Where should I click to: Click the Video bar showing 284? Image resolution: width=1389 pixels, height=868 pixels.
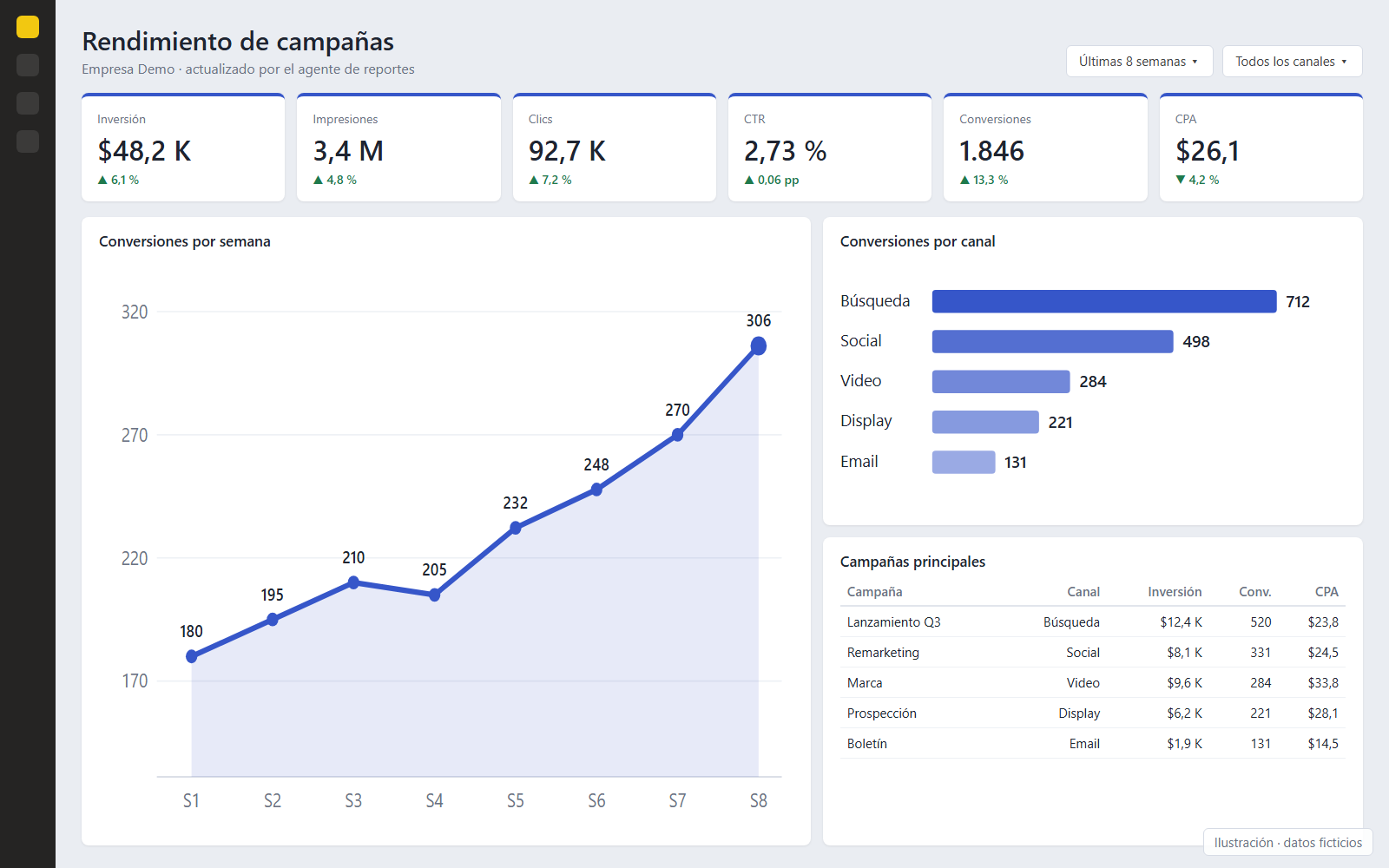1001,381
